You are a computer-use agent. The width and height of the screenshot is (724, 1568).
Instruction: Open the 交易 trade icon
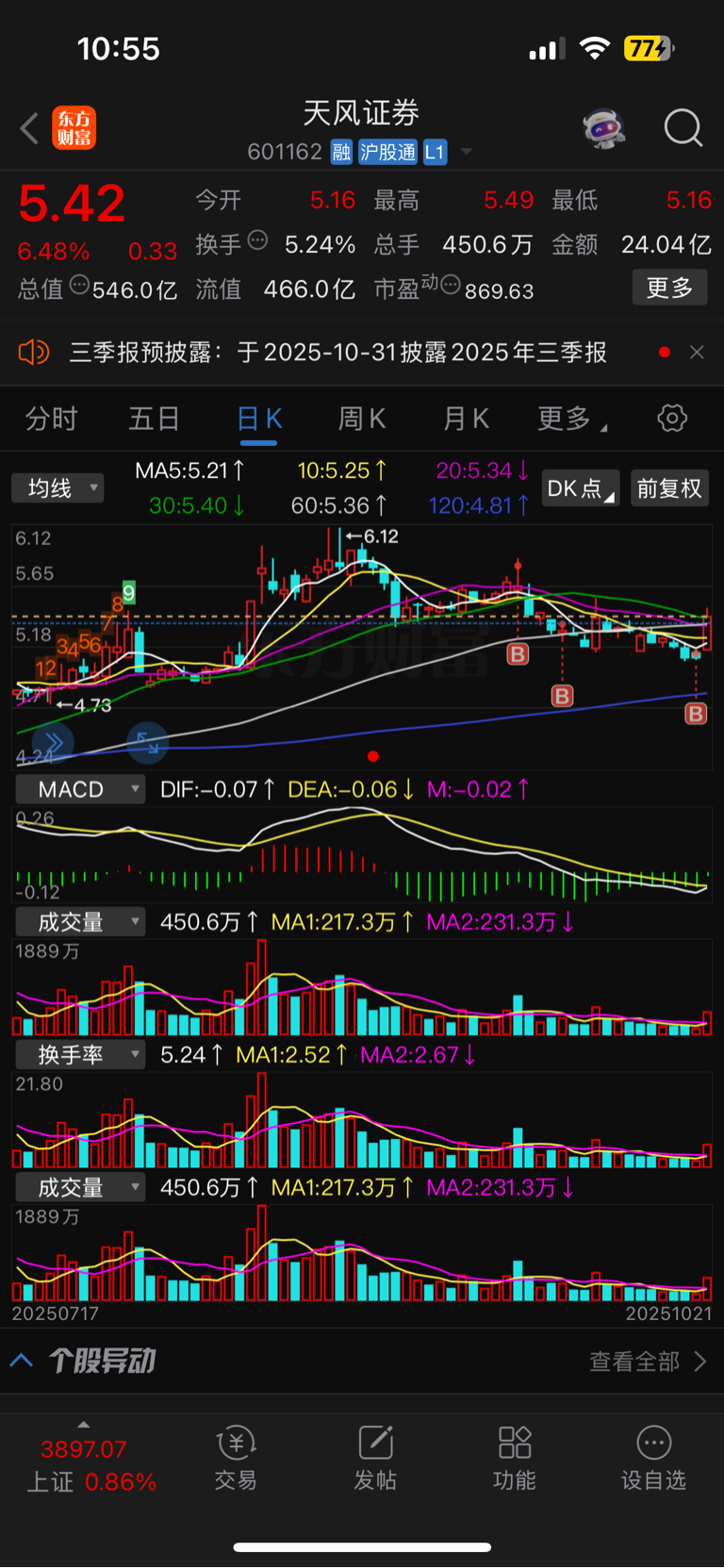pos(236,1443)
